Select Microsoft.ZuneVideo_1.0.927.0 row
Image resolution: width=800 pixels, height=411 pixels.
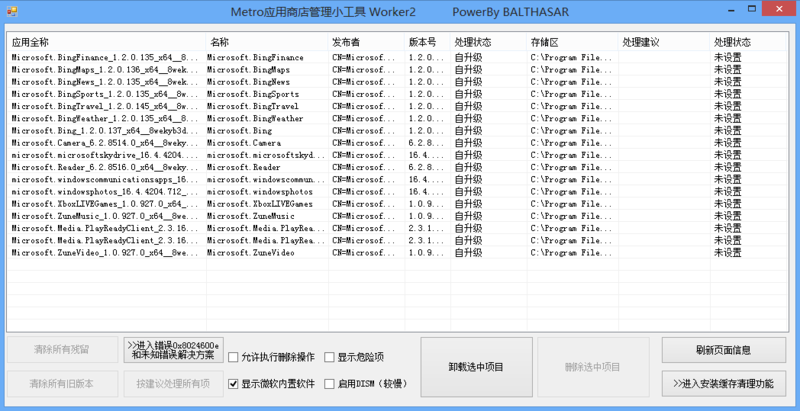tap(397, 252)
